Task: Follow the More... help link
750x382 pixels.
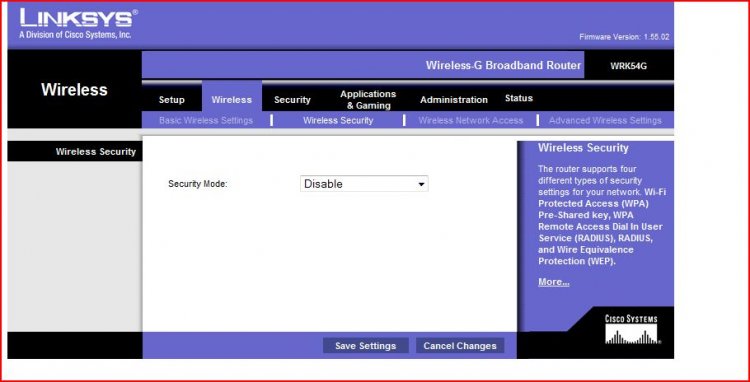Action: point(553,282)
